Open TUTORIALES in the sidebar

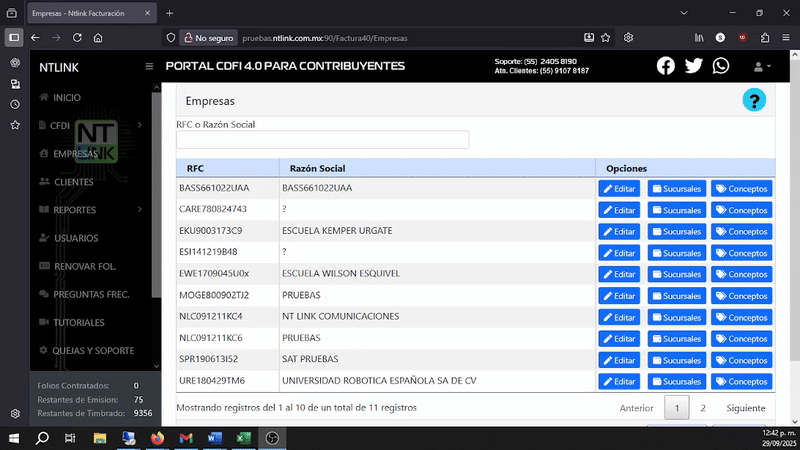(78, 322)
